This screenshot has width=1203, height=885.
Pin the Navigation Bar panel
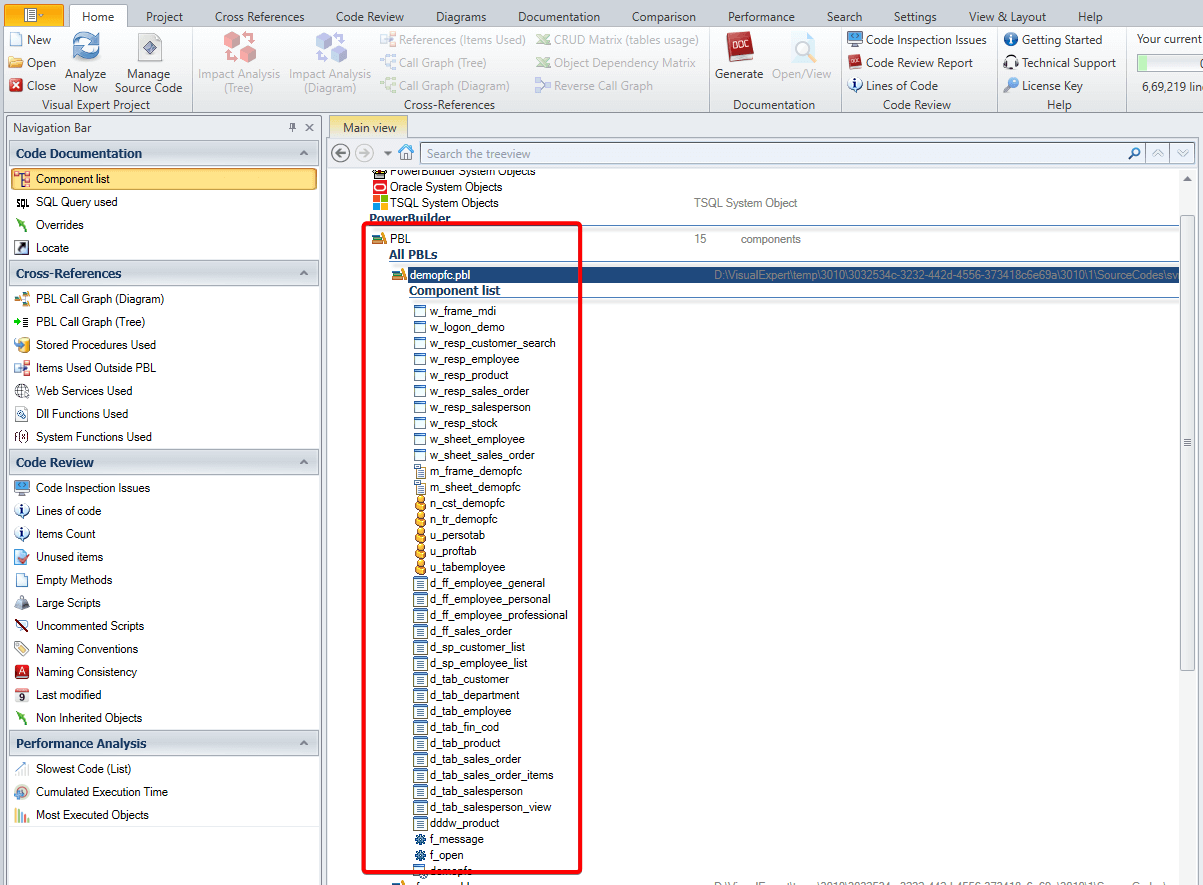pyautogui.click(x=293, y=128)
